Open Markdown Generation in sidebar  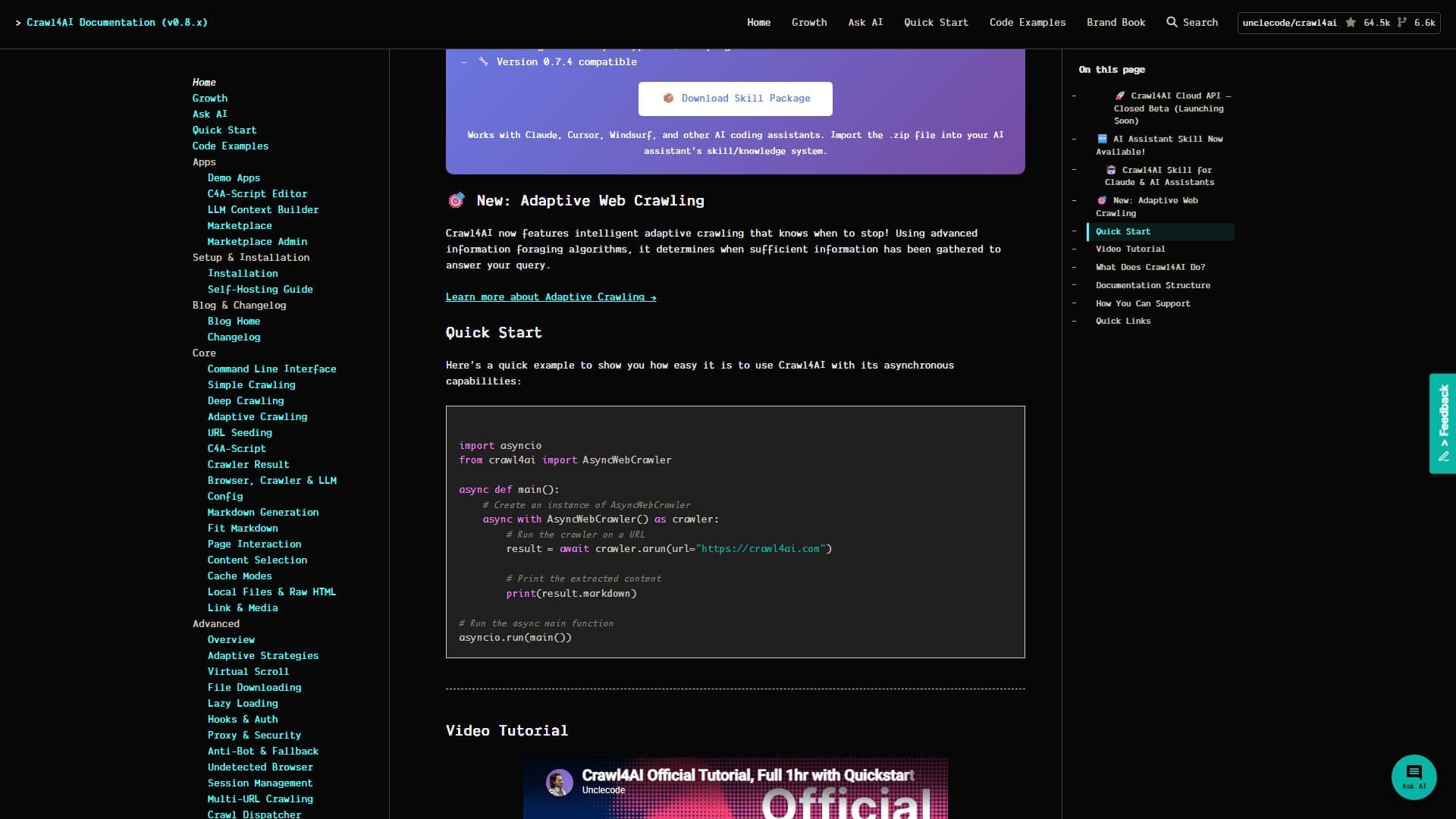click(262, 512)
